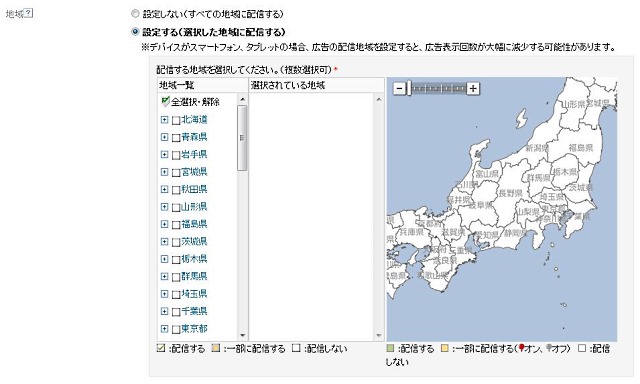Check the 秋田県 checkbox

[x=176, y=190]
